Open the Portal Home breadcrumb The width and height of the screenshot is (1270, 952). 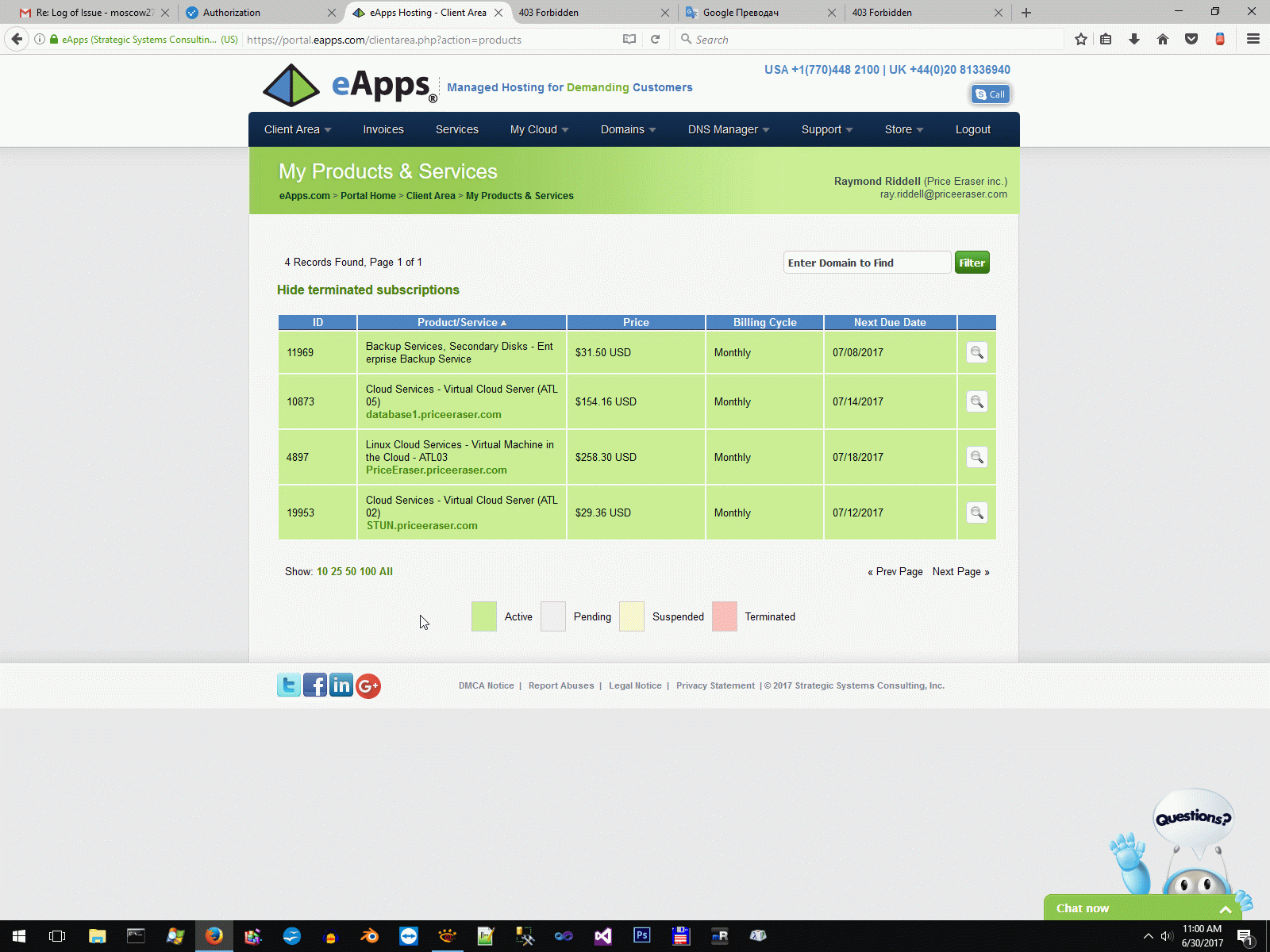(x=368, y=196)
